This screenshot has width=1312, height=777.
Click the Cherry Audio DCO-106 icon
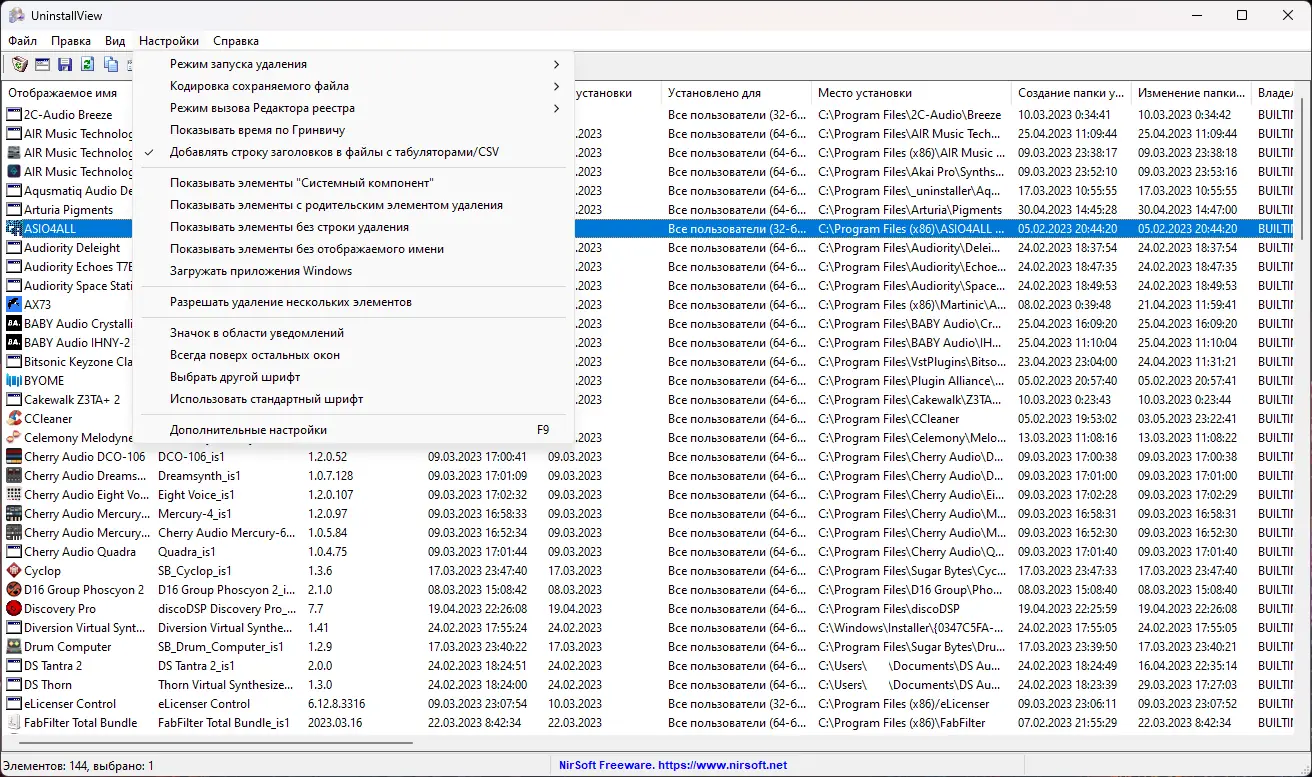14,457
